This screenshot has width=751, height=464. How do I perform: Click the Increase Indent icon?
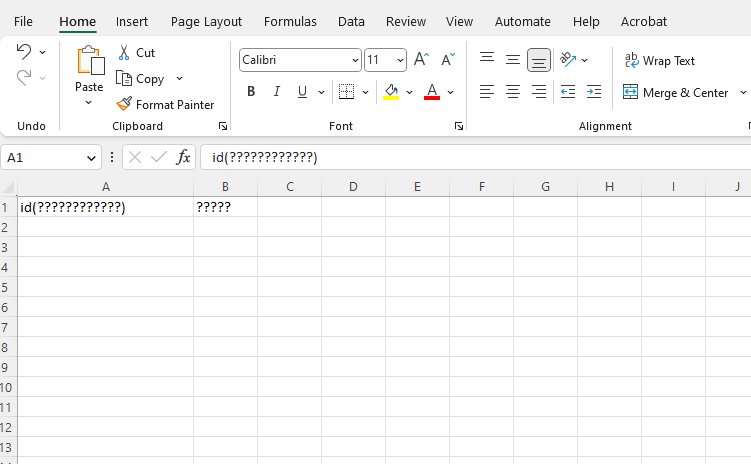point(594,92)
